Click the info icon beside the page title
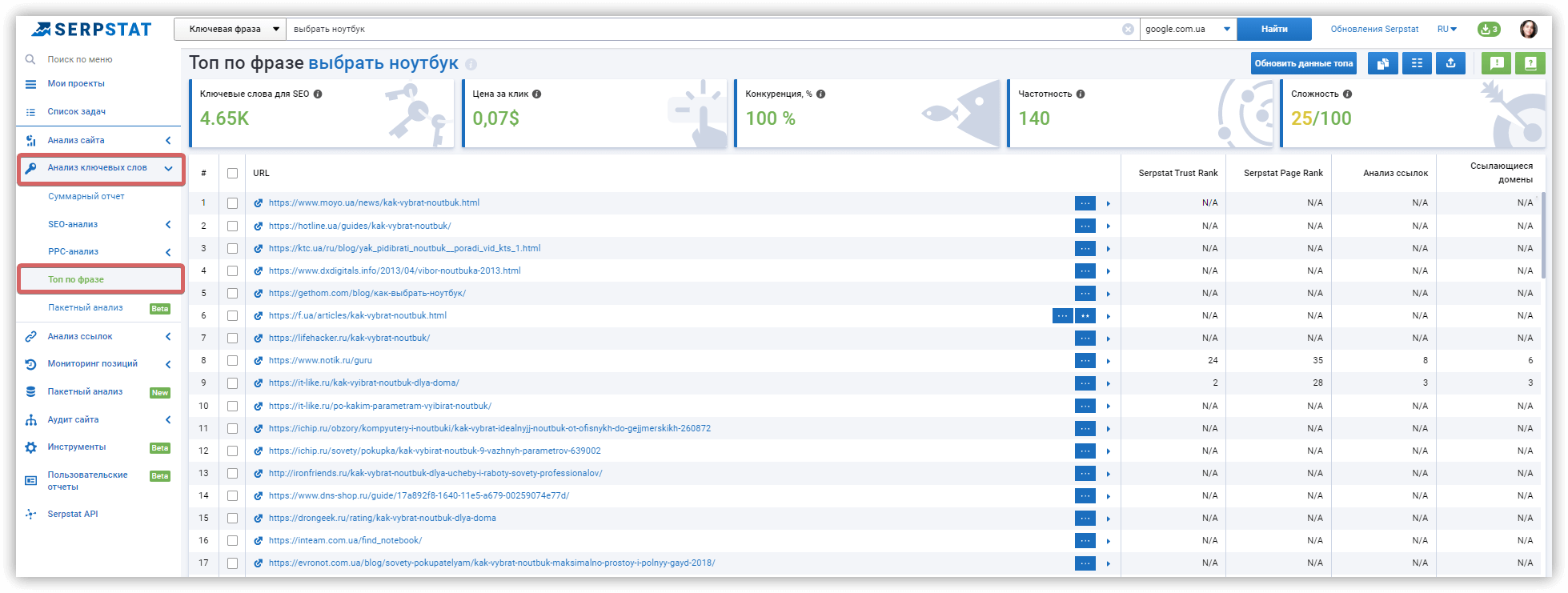 (471, 64)
